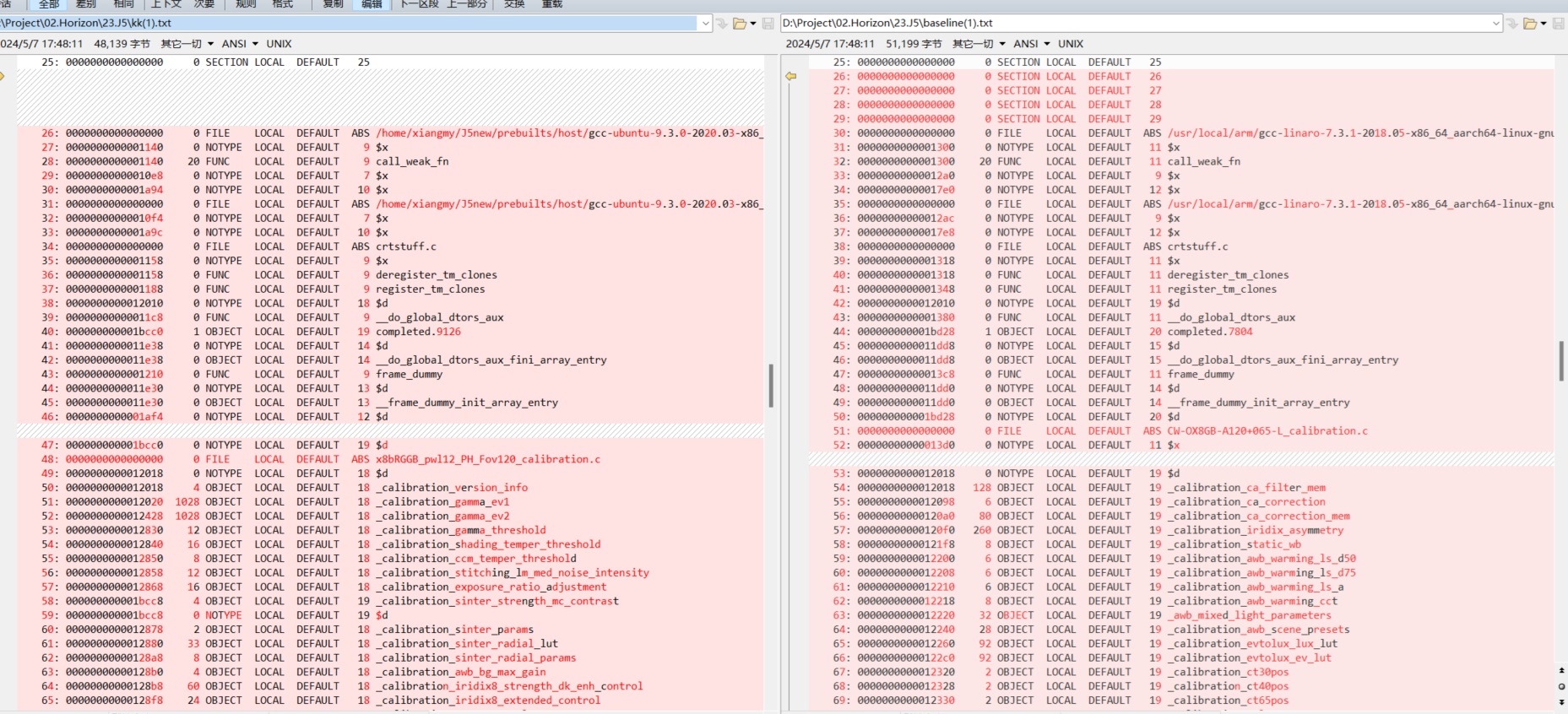Click the 规则 (rules) toolbar item

pyautogui.click(x=246, y=4)
